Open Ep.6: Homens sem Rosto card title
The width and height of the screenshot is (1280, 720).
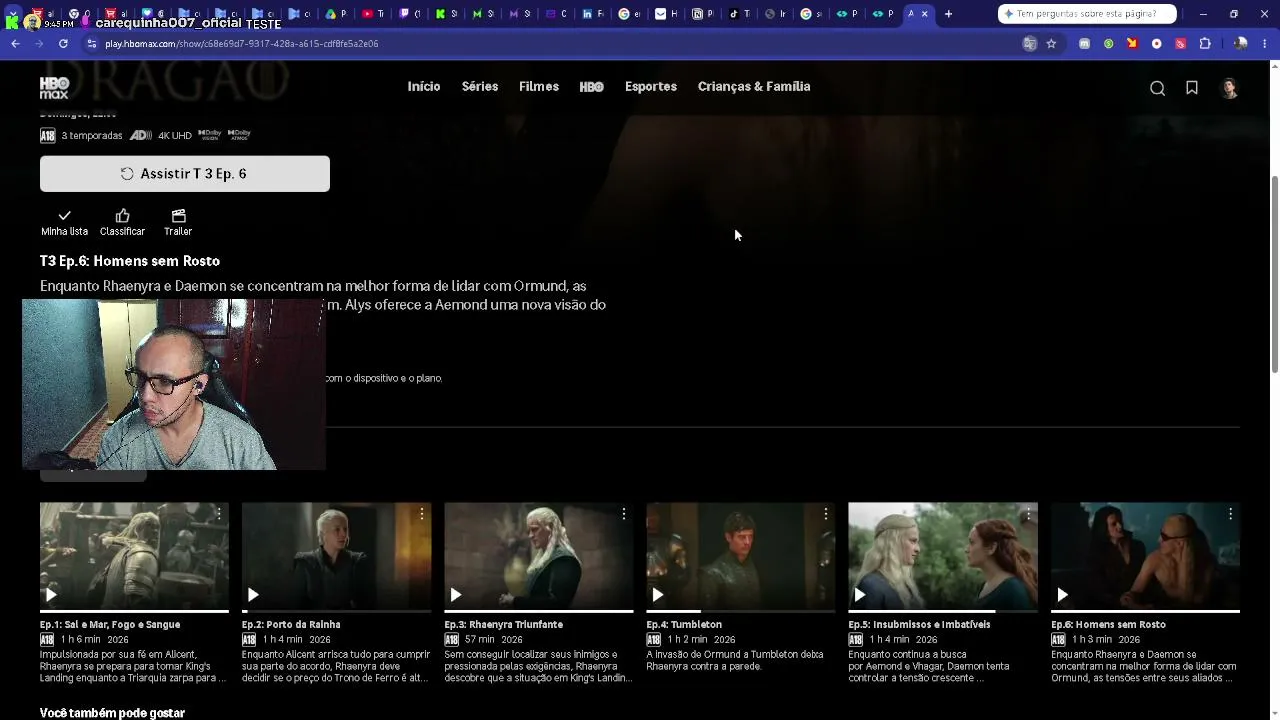tap(1108, 625)
